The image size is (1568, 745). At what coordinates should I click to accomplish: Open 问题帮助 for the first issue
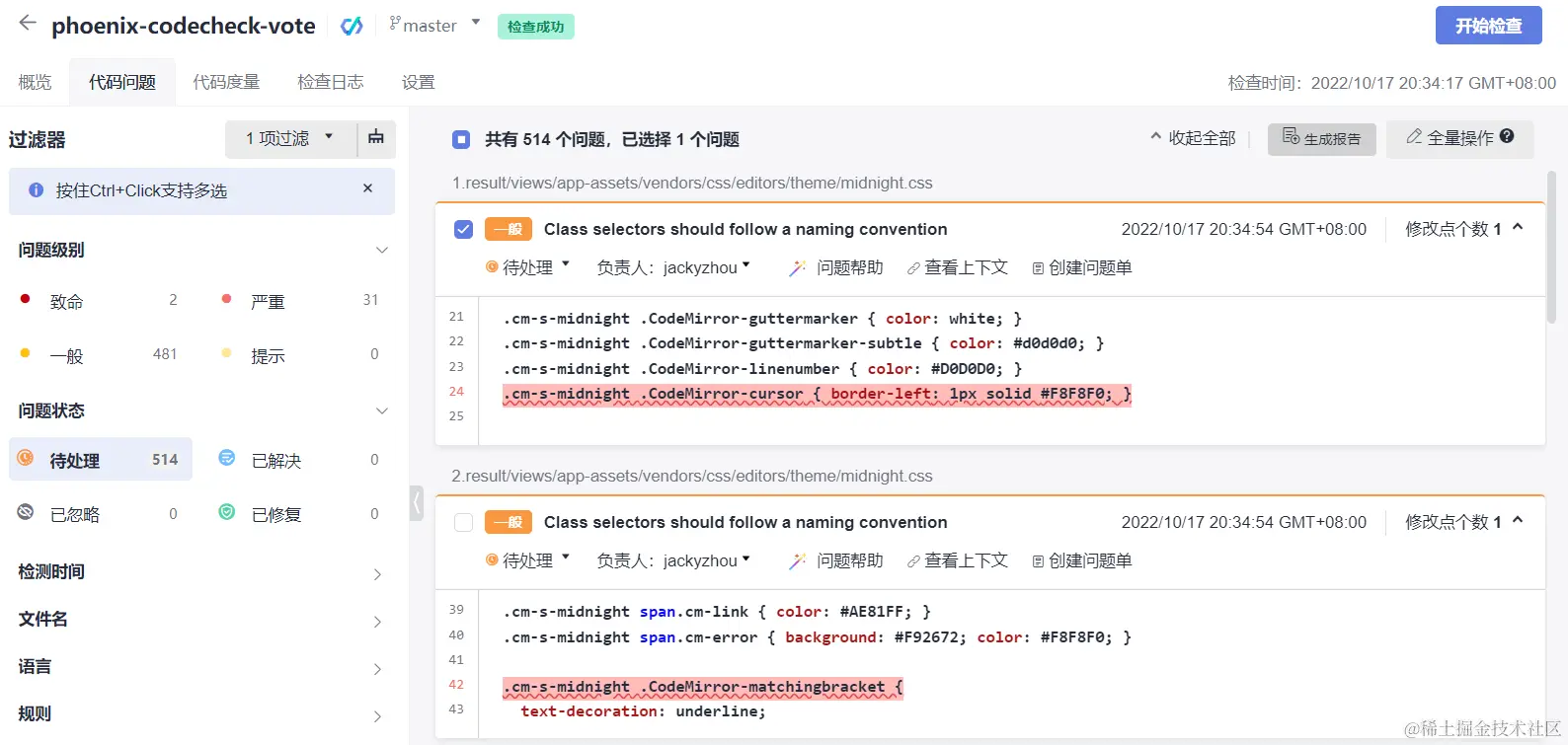(835, 267)
